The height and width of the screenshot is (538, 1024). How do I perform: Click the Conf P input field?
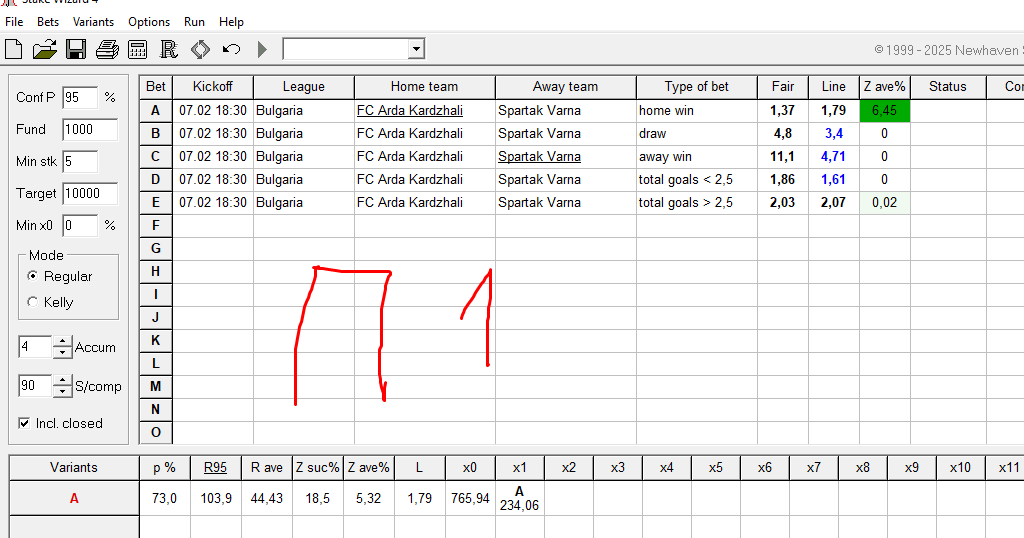(x=80, y=97)
